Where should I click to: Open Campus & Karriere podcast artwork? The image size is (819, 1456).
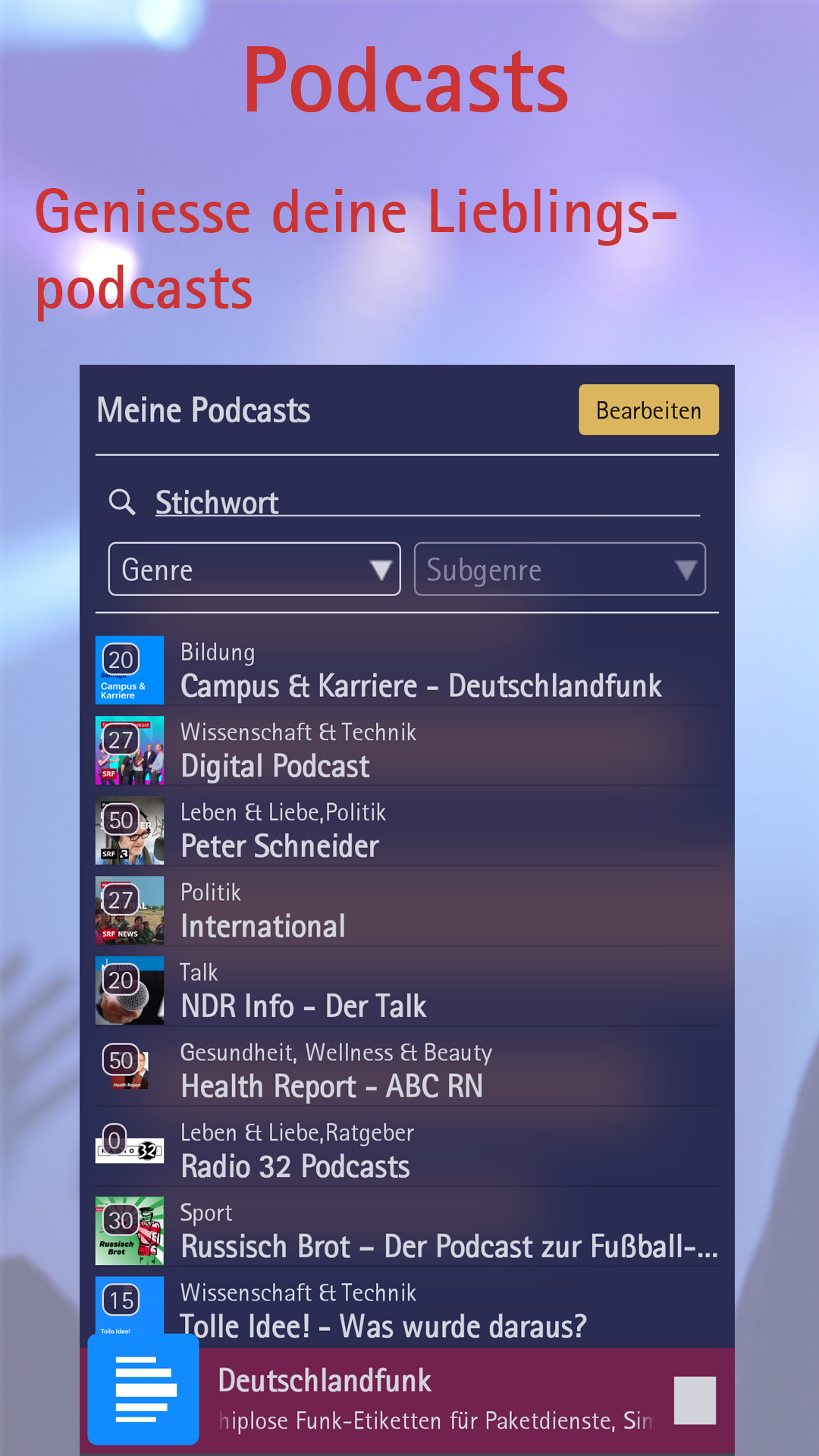130,670
